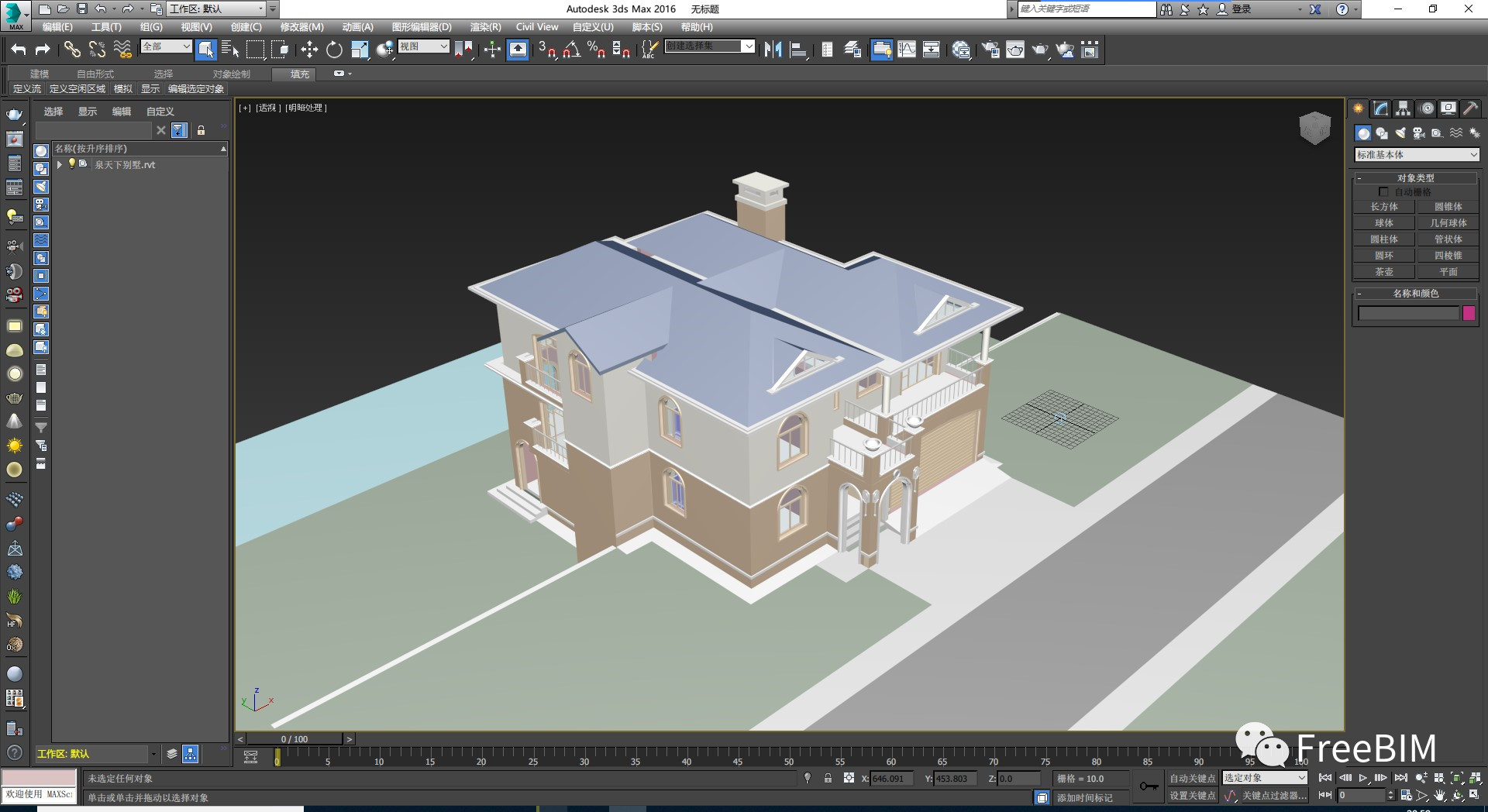Click the object name input field

click(1409, 313)
